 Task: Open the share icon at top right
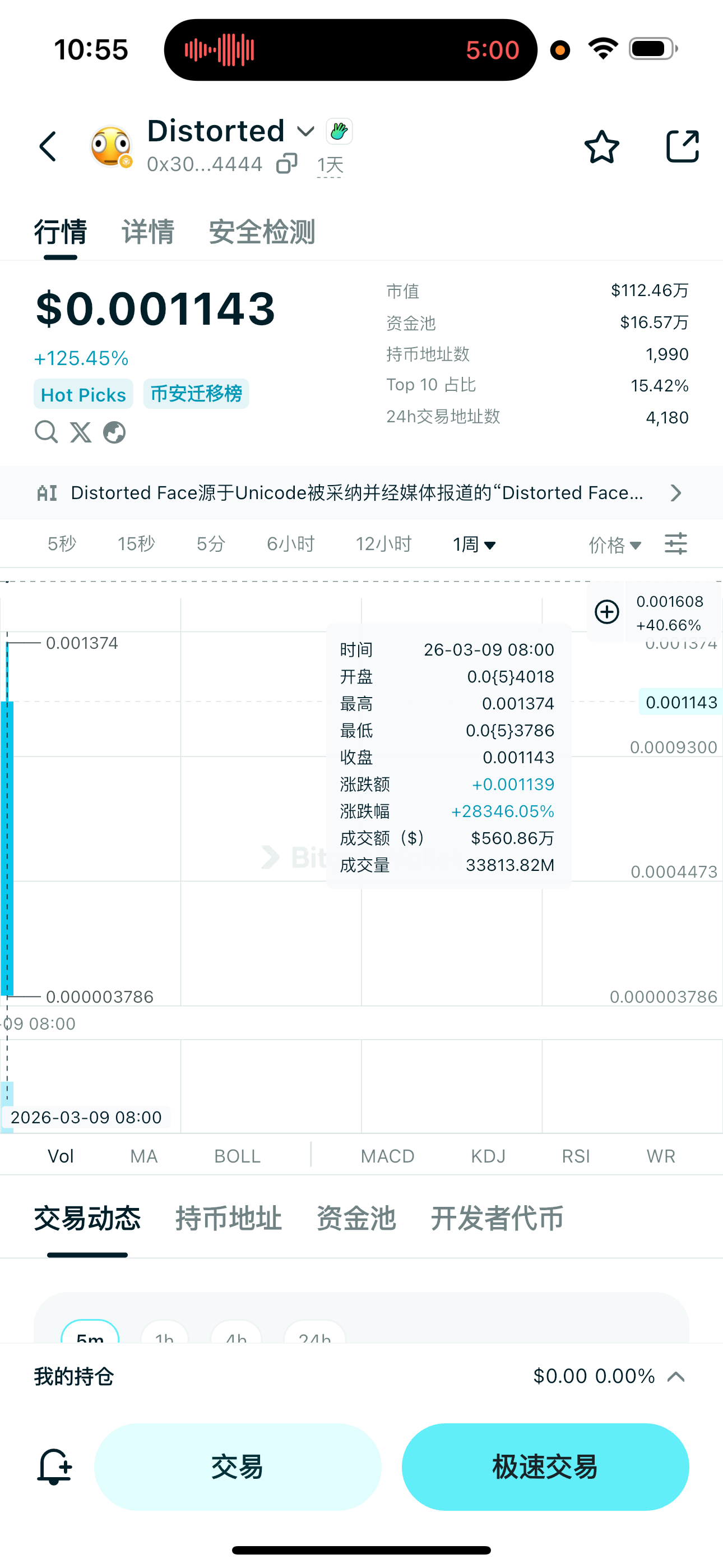click(682, 146)
